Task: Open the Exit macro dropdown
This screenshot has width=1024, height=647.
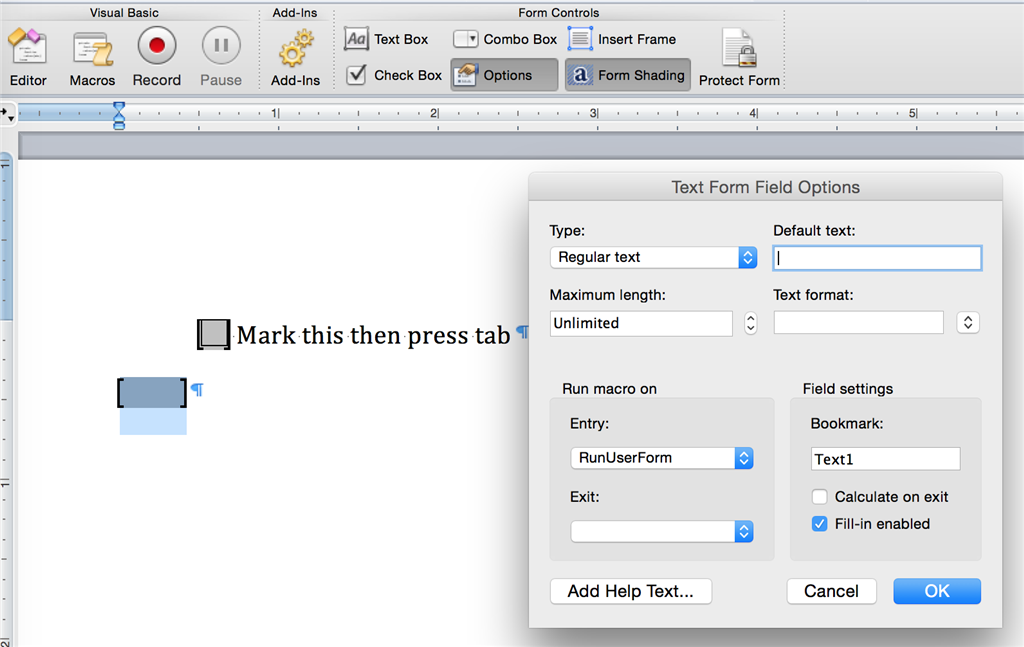Action: point(662,531)
